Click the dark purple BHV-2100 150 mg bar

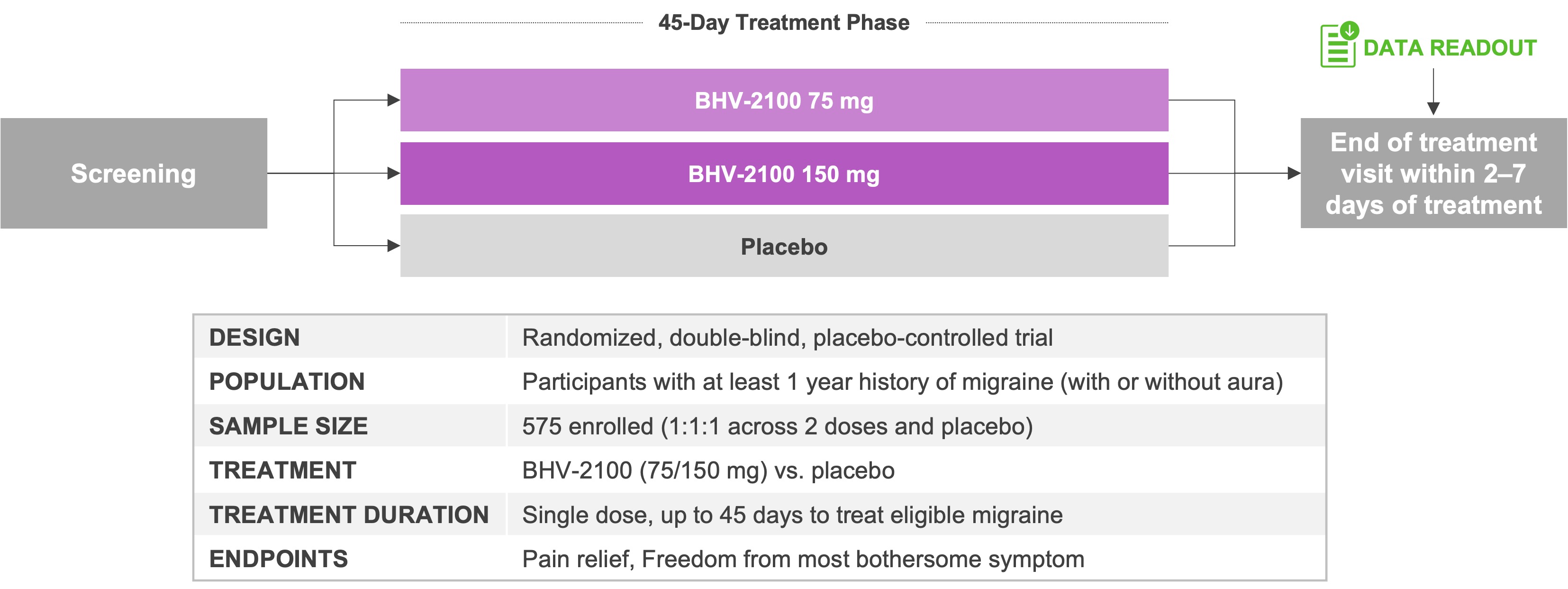click(784, 174)
